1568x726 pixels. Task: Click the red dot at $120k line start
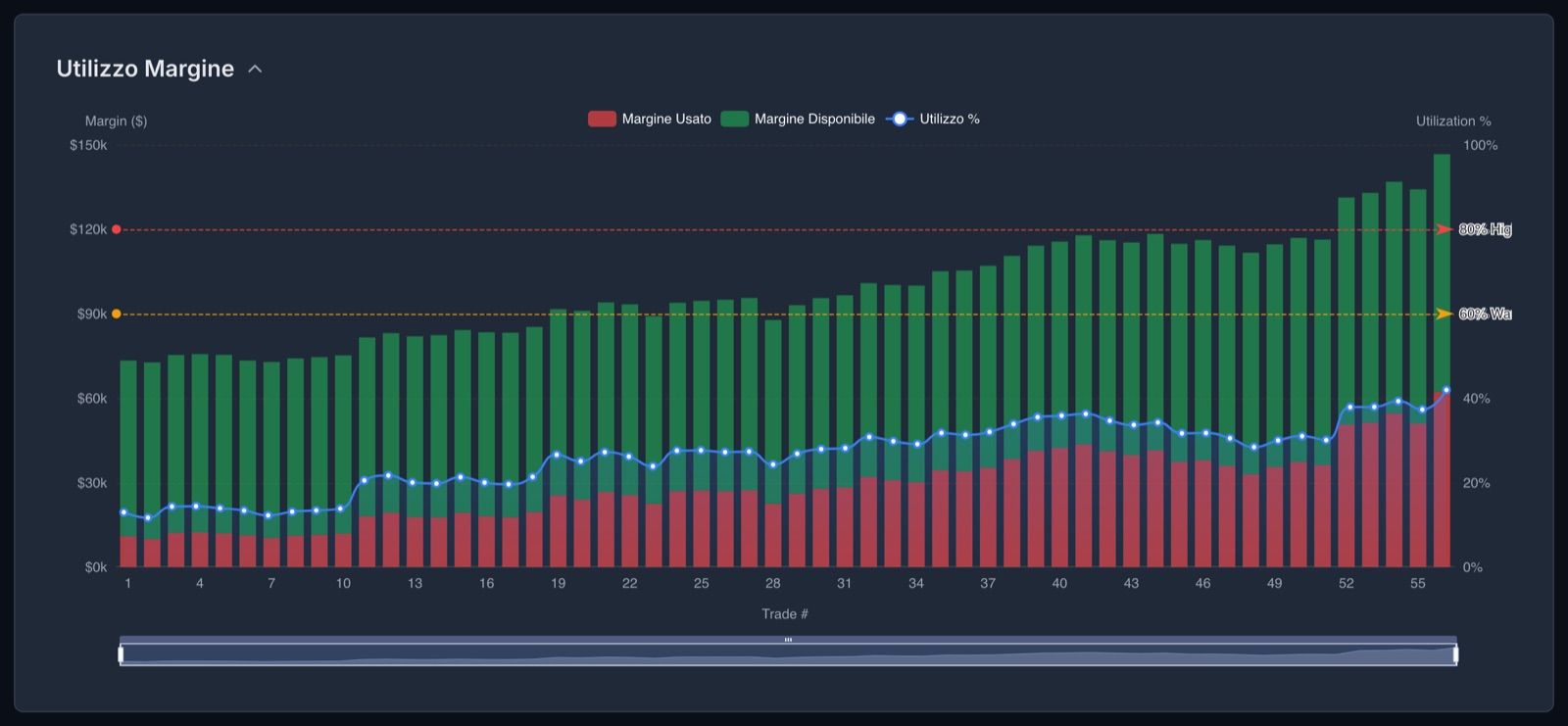coord(117,229)
